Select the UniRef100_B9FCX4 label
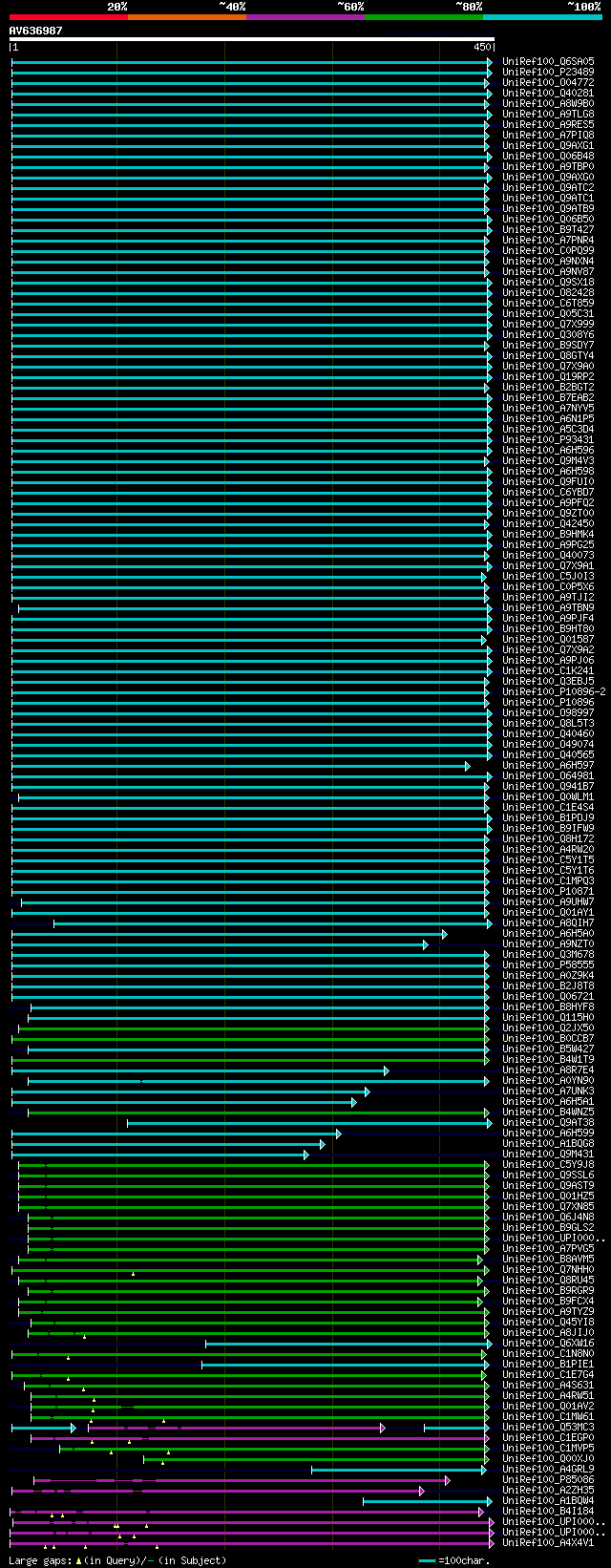This screenshot has width=611, height=1568. (548, 1301)
